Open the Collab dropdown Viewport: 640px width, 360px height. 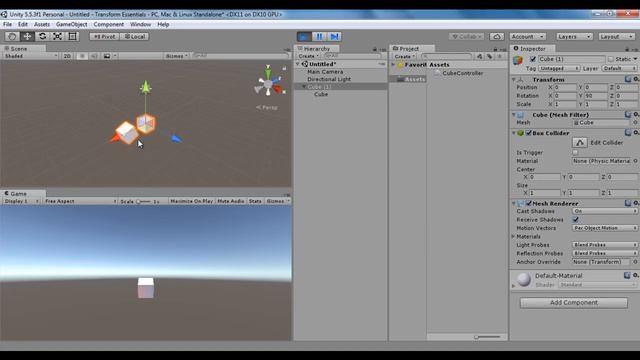(467, 37)
